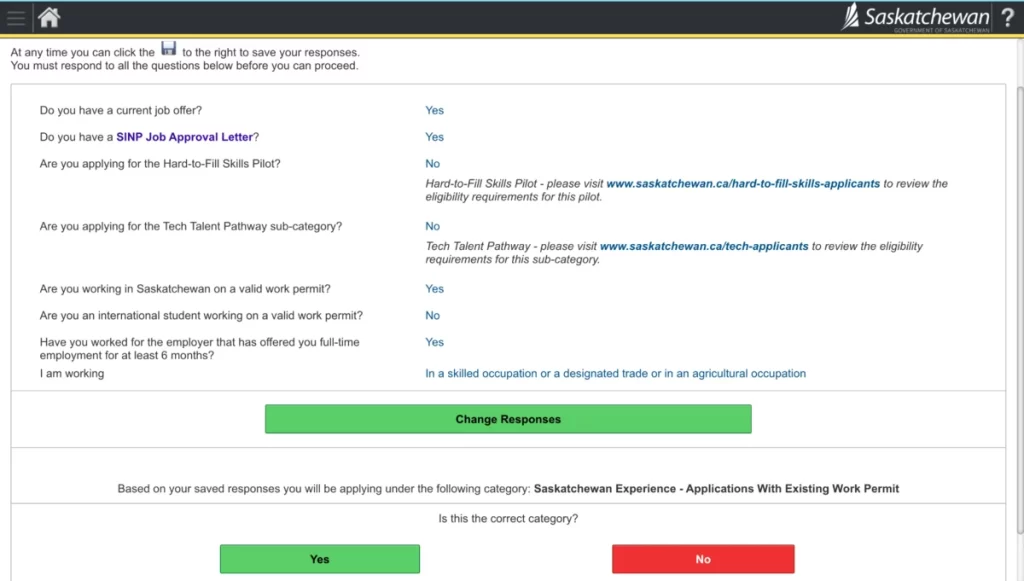Open help with the question mark icon
Image resolution: width=1024 pixels, height=581 pixels.
click(x=1007, y=18)
